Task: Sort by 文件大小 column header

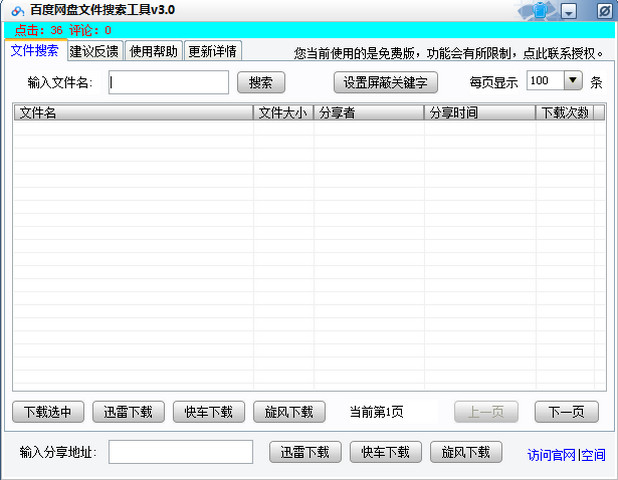Action: 283,113
